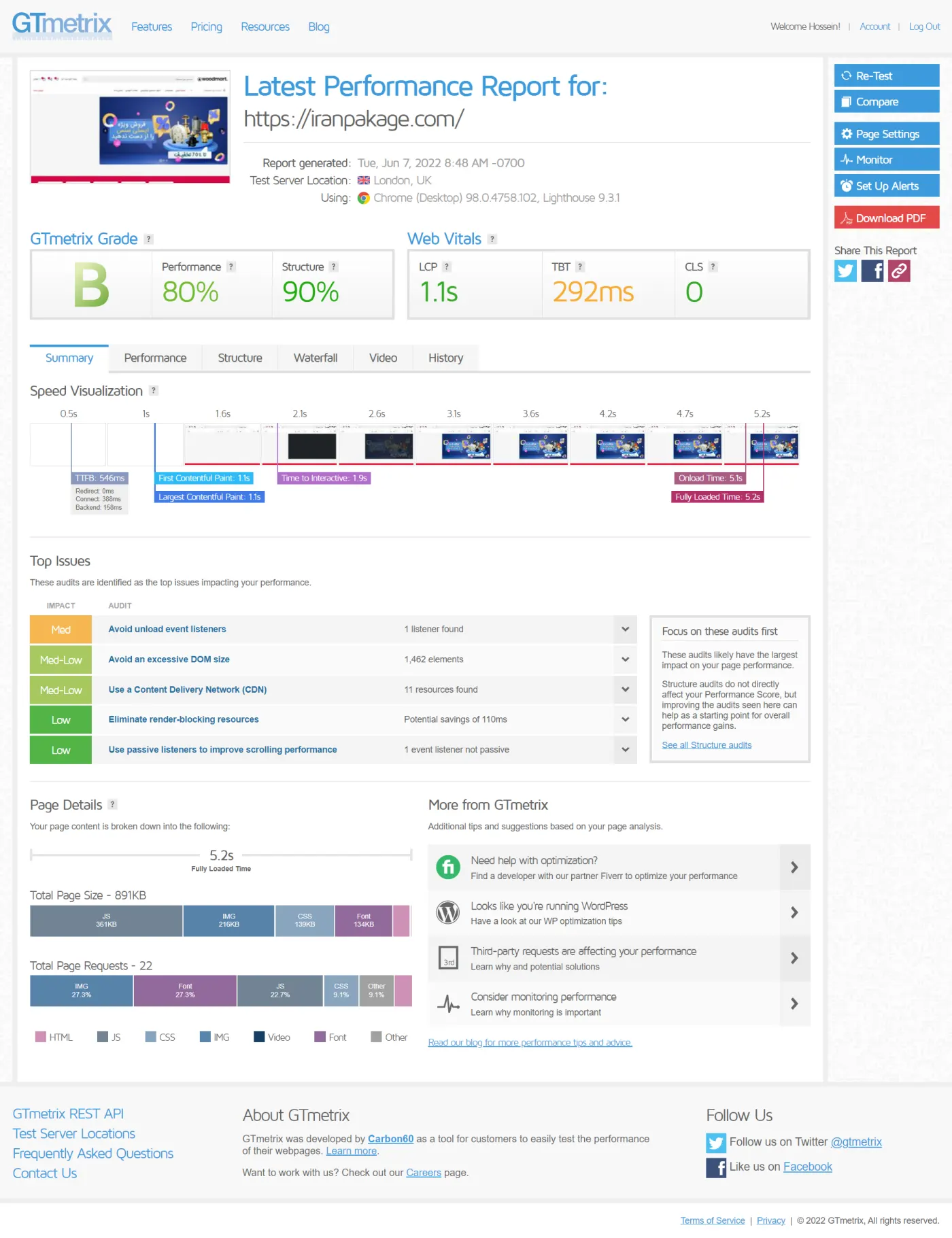The width and height of the screenshot is (952, 1238).
Task: Follow the See all Structure audits link
Action: (x=707, y=745)
